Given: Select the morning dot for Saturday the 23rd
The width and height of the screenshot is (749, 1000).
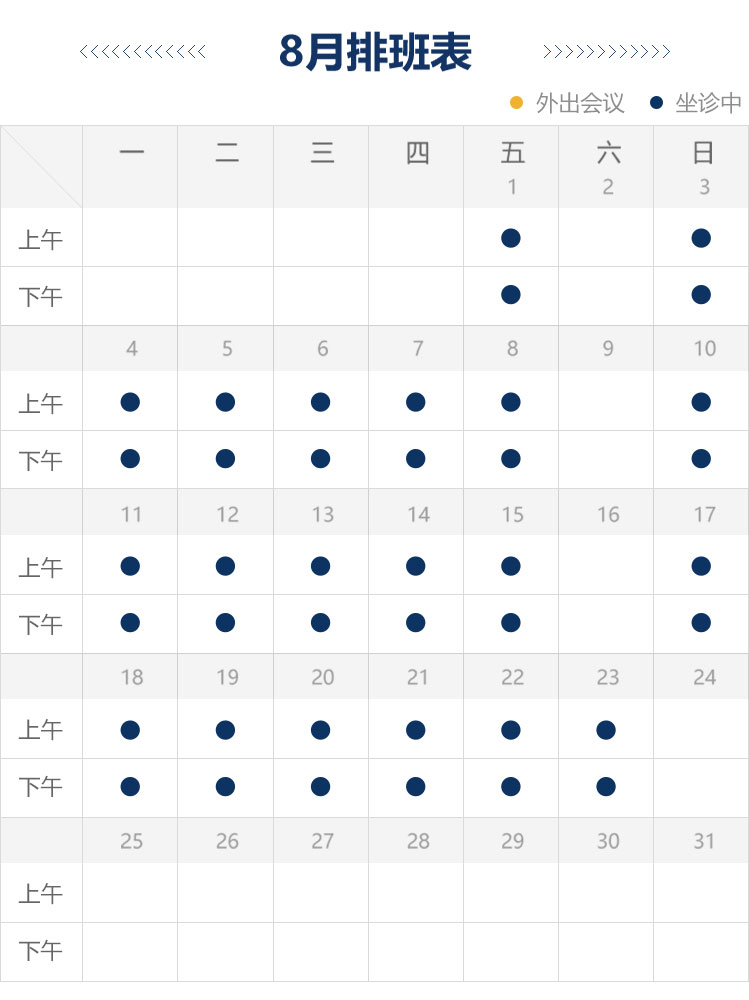Looking at the screenshot, I should (606, 730).
